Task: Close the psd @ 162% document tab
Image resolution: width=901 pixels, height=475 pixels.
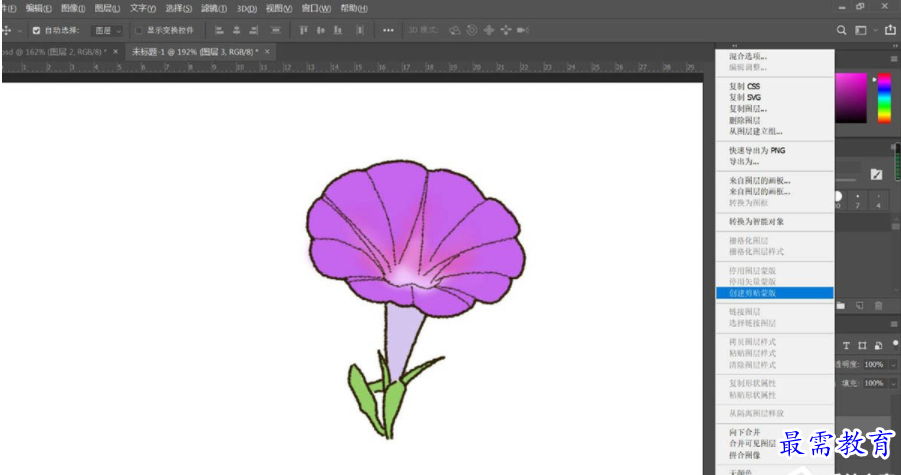Action: click(x=115, y=52)
